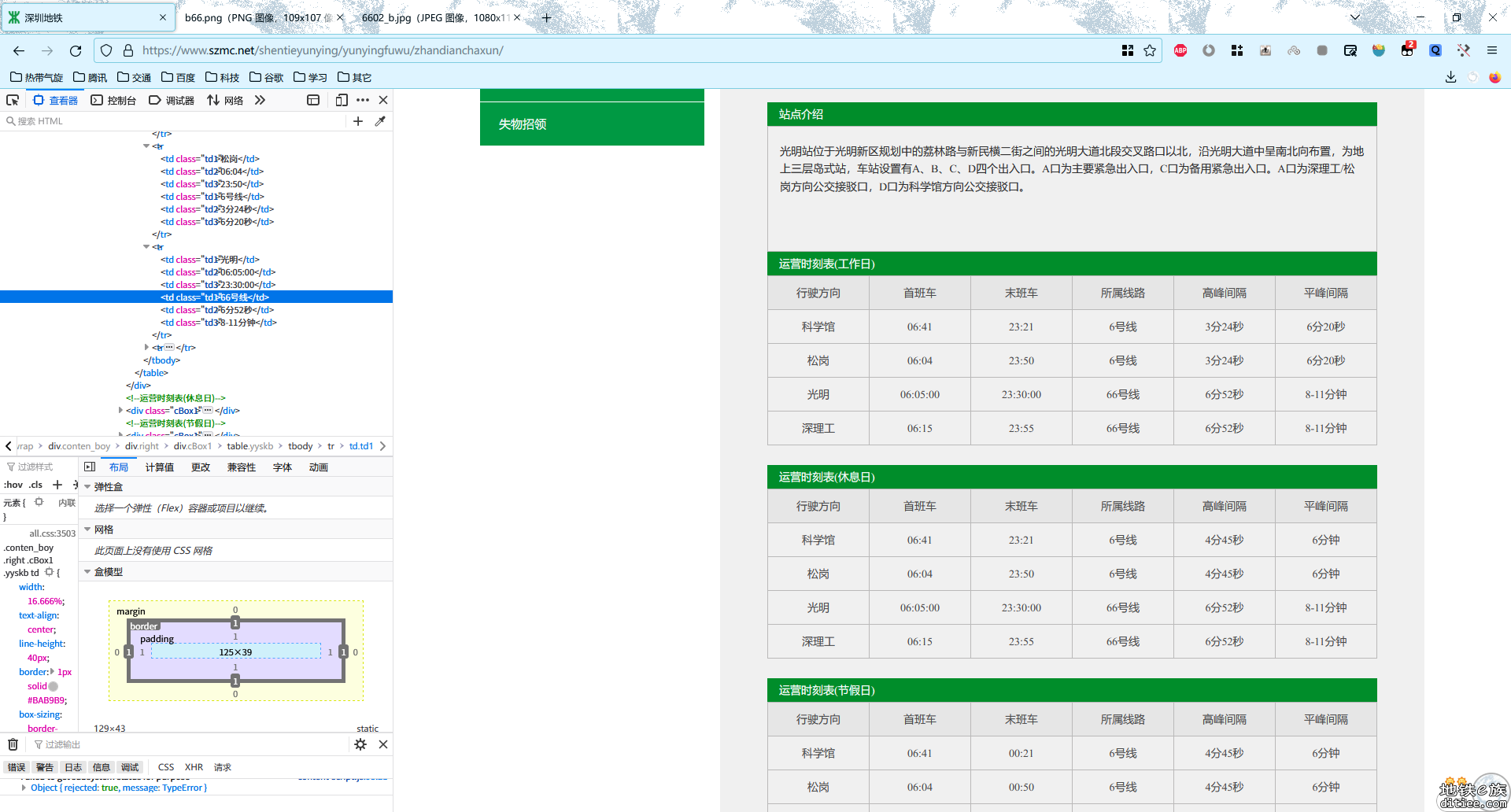Screen dimensions: 1511x812
Task: Expand the TypeError Object in console
Action: point(24,788)
